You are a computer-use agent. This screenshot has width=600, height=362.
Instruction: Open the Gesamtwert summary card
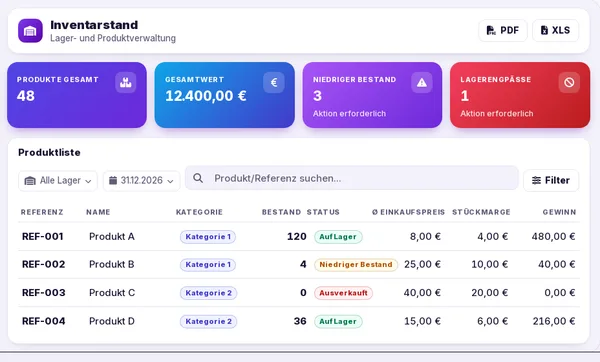tap(225, 95)
